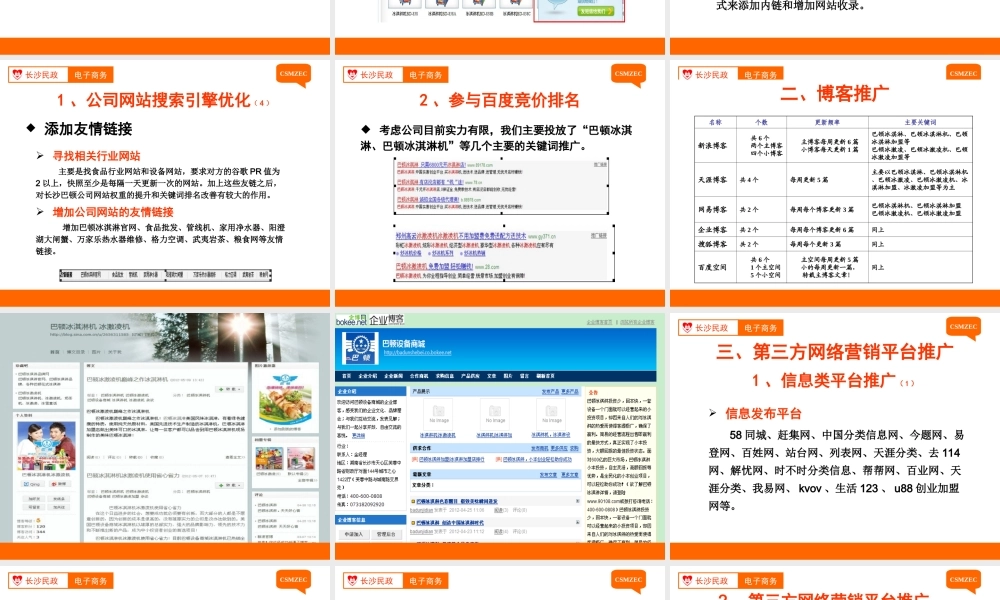
Task: Click the blue wings emblem in the 图片播放器 sidebar
Action: point(285,378)
